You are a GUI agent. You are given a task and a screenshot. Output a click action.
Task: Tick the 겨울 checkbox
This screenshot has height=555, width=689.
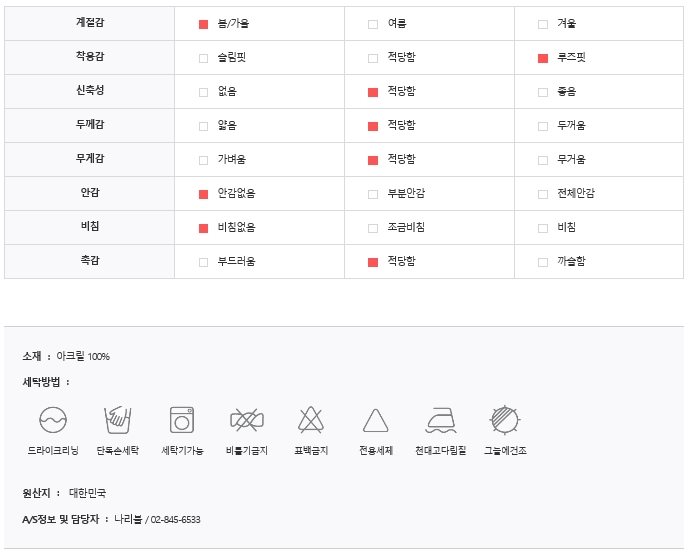(543, 24)
